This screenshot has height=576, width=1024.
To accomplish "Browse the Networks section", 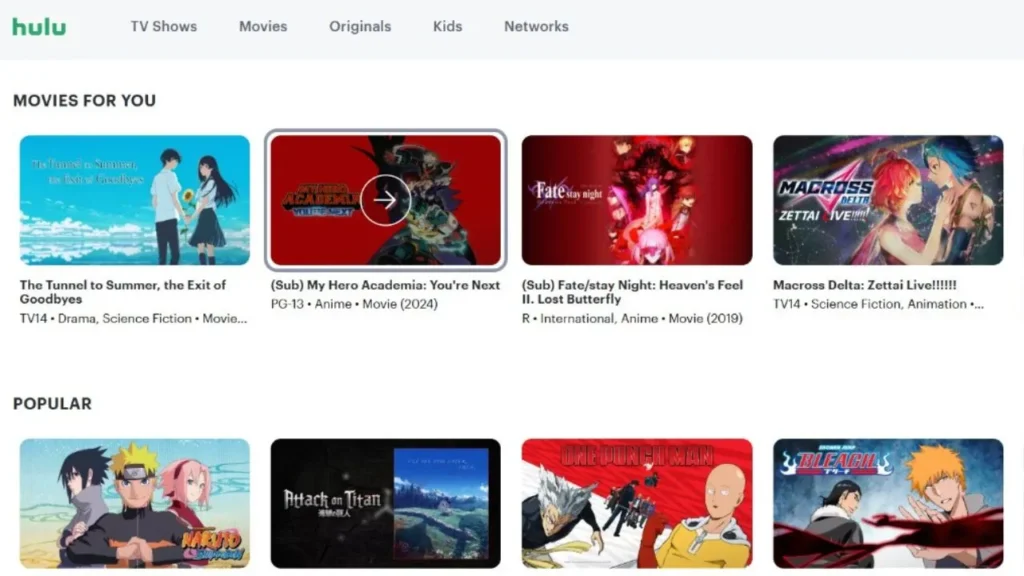I will 536,27.
